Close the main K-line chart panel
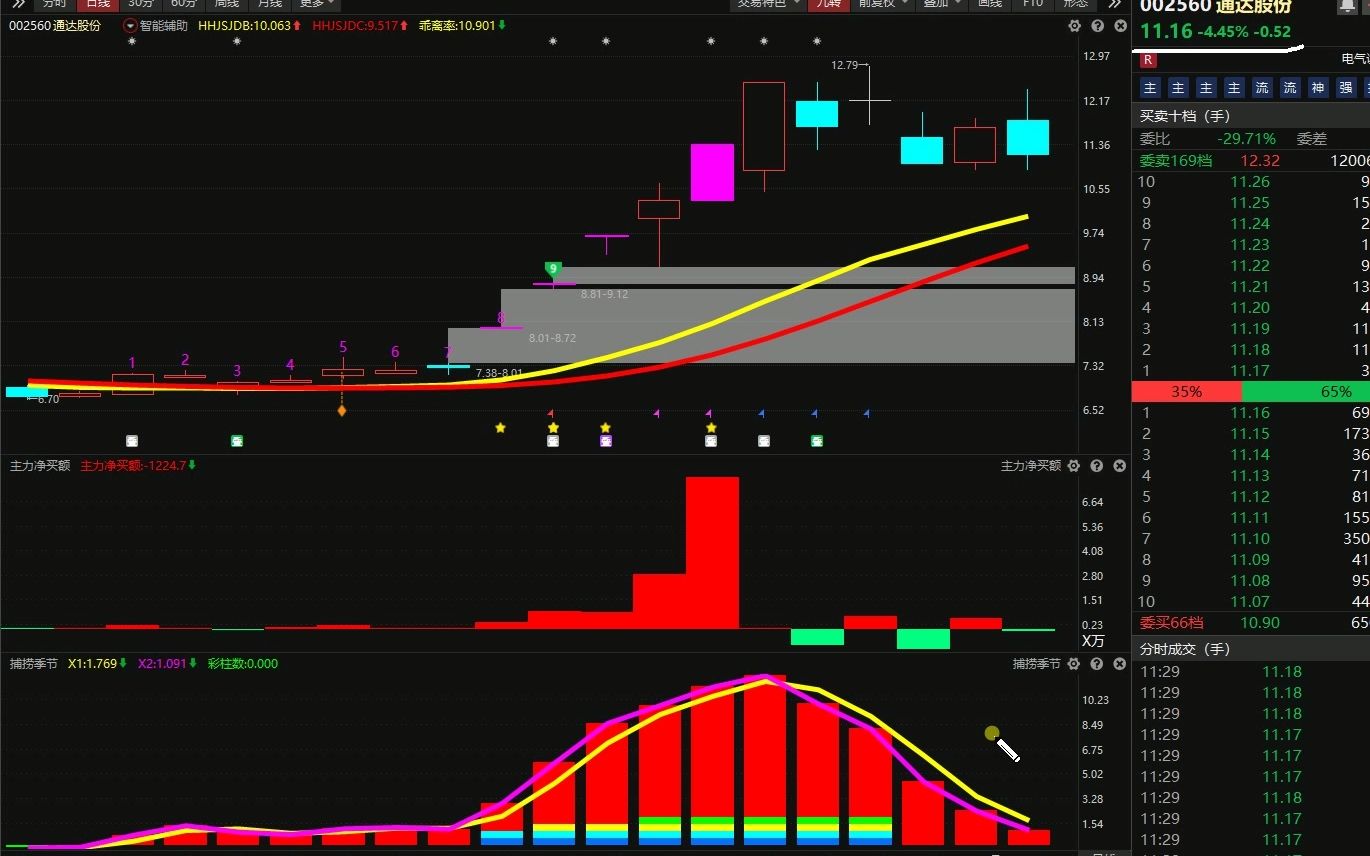Viewport: 1370px width, 856px height. coord(1120,26)
